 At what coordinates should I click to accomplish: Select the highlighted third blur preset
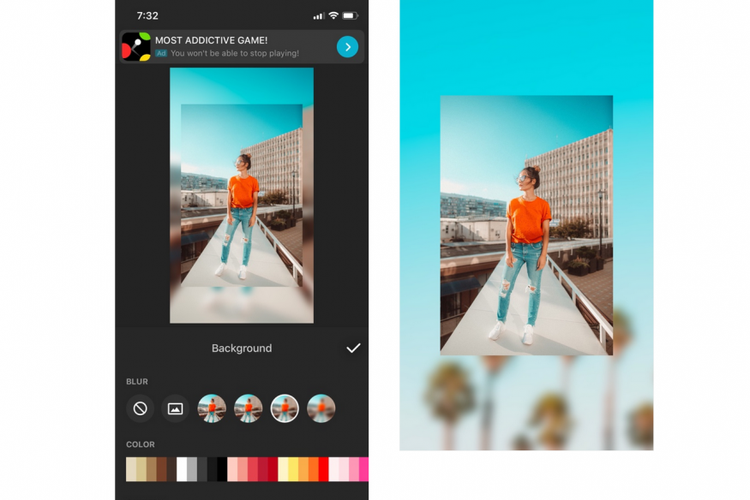click(x=285, y=408)
